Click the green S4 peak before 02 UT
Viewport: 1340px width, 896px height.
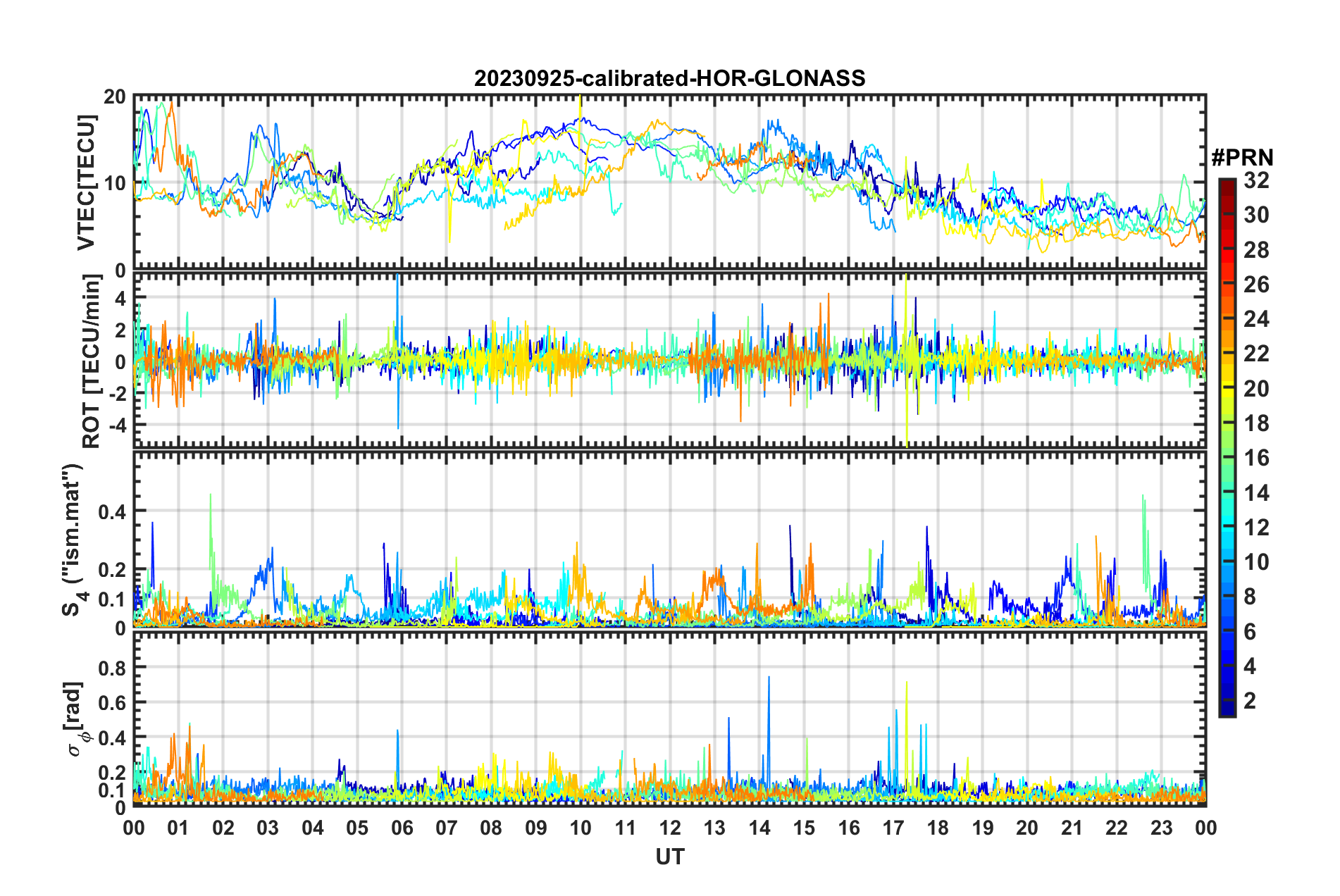click(211, 535)
